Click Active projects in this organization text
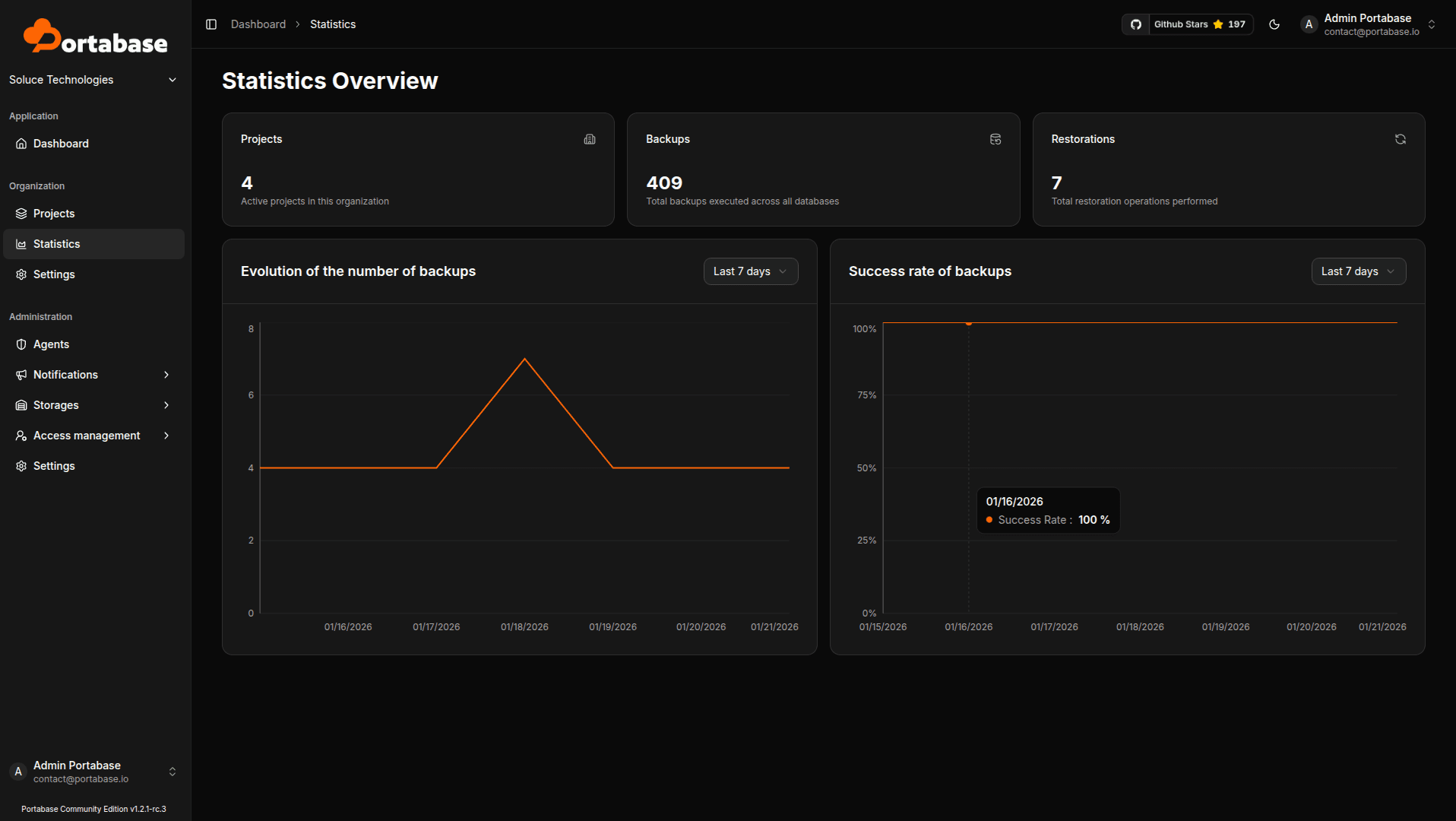 (x=315, y=201)
